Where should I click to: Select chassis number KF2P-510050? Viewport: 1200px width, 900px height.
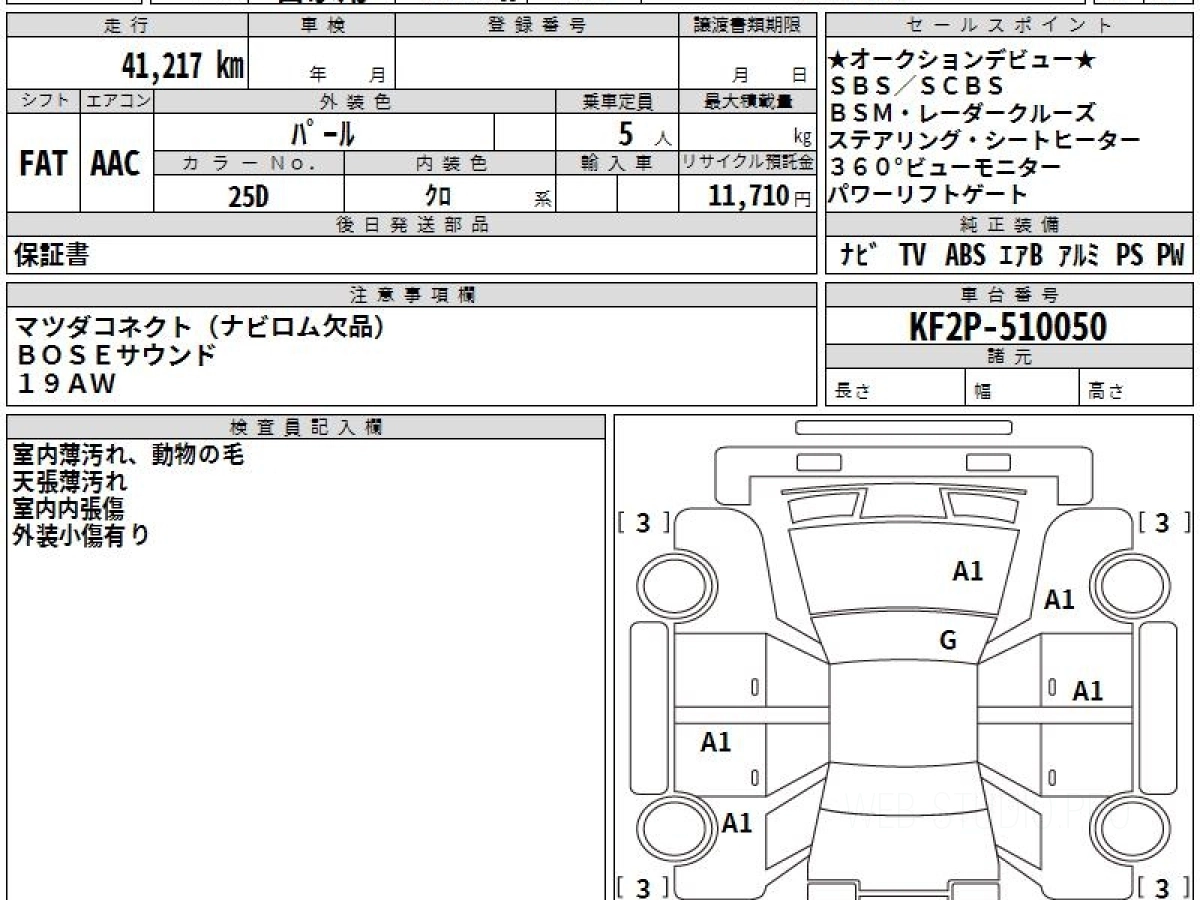pyautogui.click(x=1008, y=327)
